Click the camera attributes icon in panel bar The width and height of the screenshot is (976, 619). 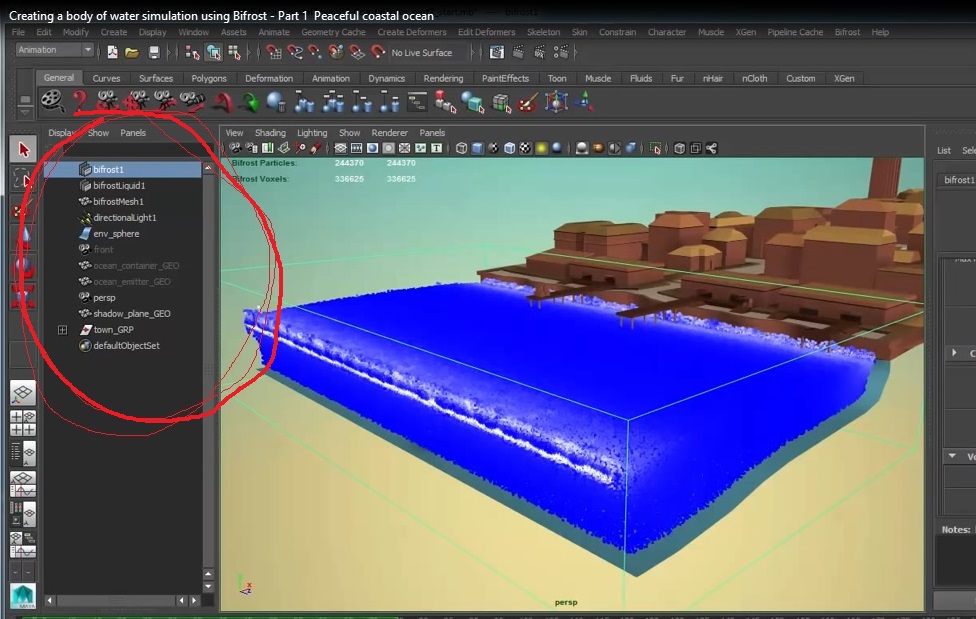click(250, 147)
